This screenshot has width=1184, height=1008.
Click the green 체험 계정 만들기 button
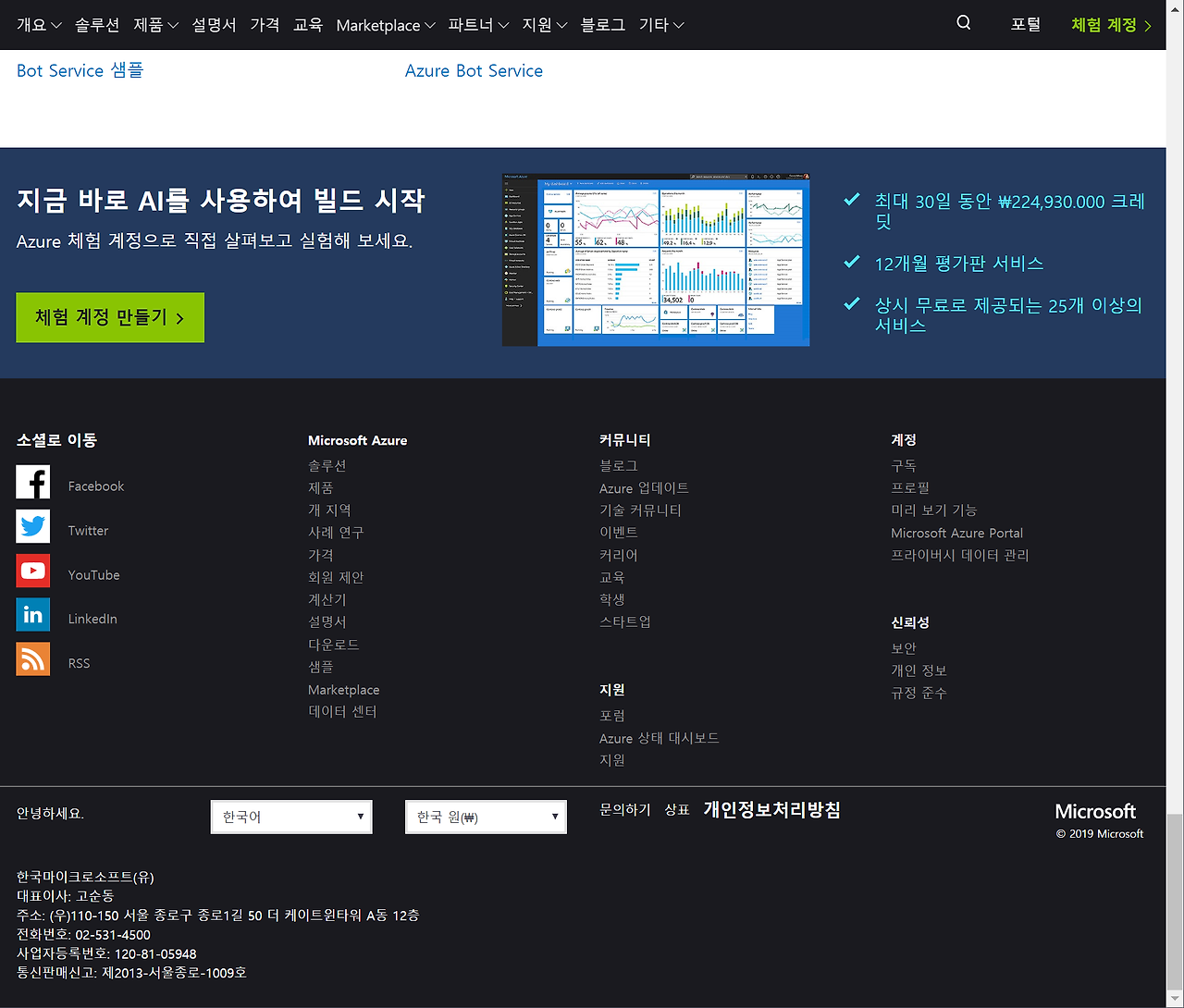(x=110, y=317)
